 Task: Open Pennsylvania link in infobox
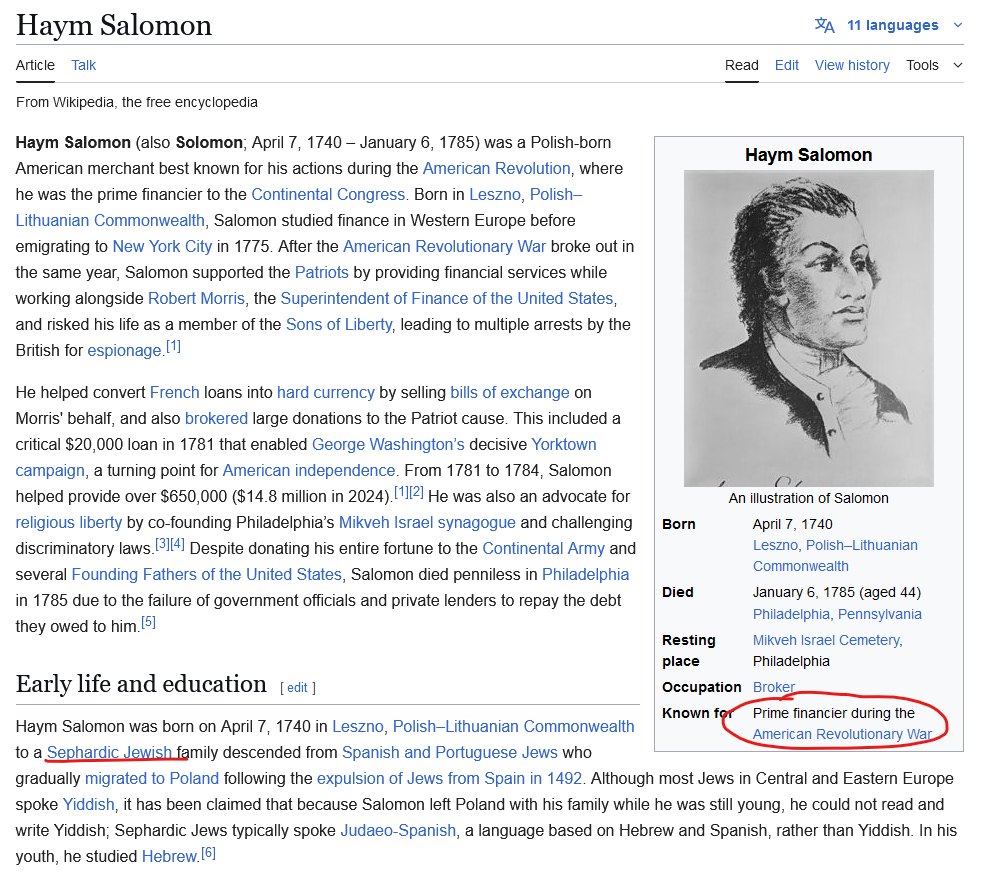point(880,615)
